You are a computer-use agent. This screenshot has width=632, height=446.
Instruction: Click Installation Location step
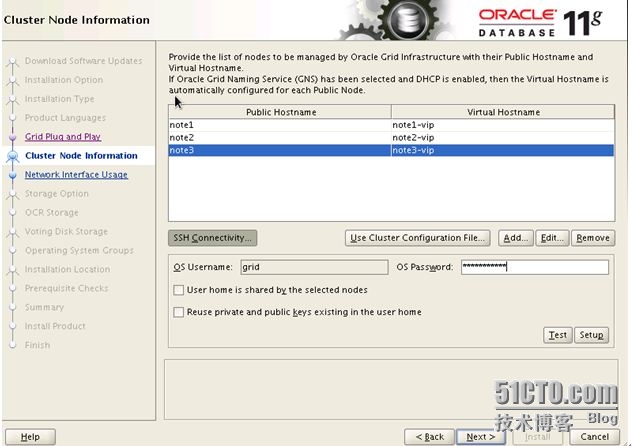67,269
